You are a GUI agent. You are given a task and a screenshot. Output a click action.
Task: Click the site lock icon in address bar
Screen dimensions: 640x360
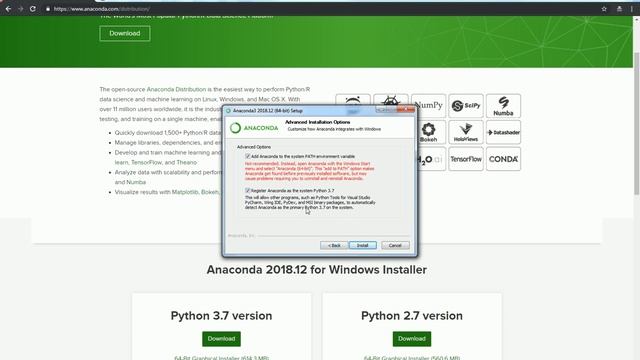tap(48, 9)
